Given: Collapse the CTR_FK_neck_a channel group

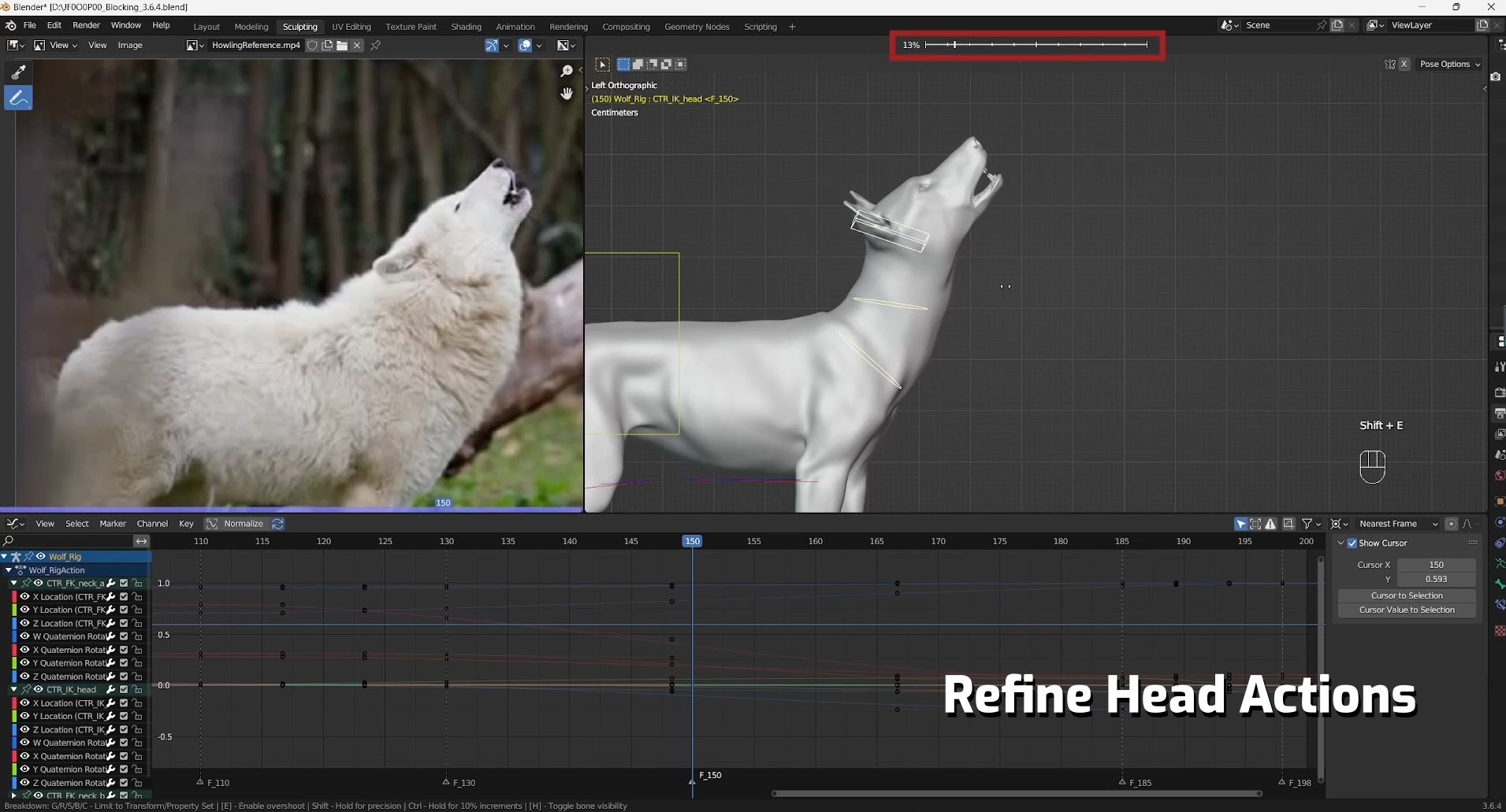Looking at the screenshot, I should 13,584.
